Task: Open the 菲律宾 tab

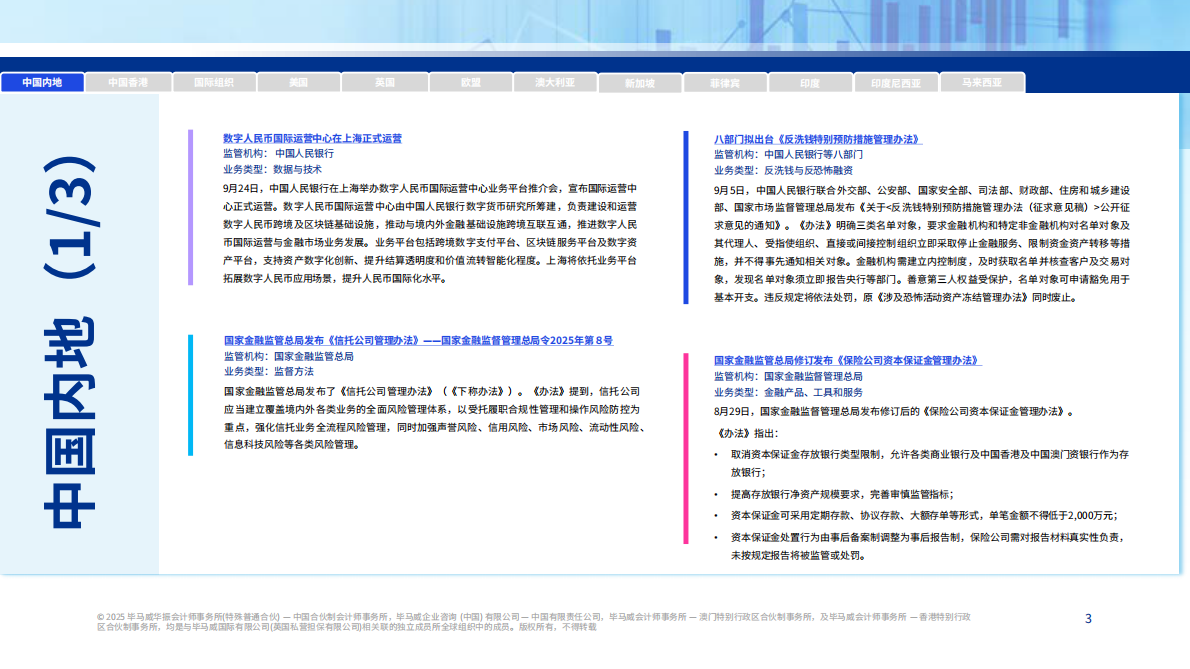Action: point(725,83)
